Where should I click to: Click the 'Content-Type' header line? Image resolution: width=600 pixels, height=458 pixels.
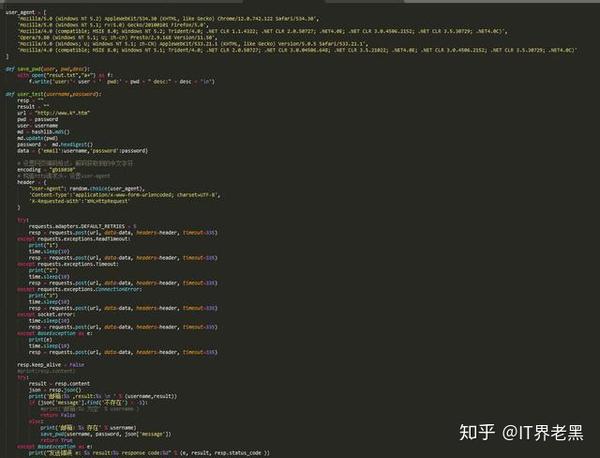point(125,195)
